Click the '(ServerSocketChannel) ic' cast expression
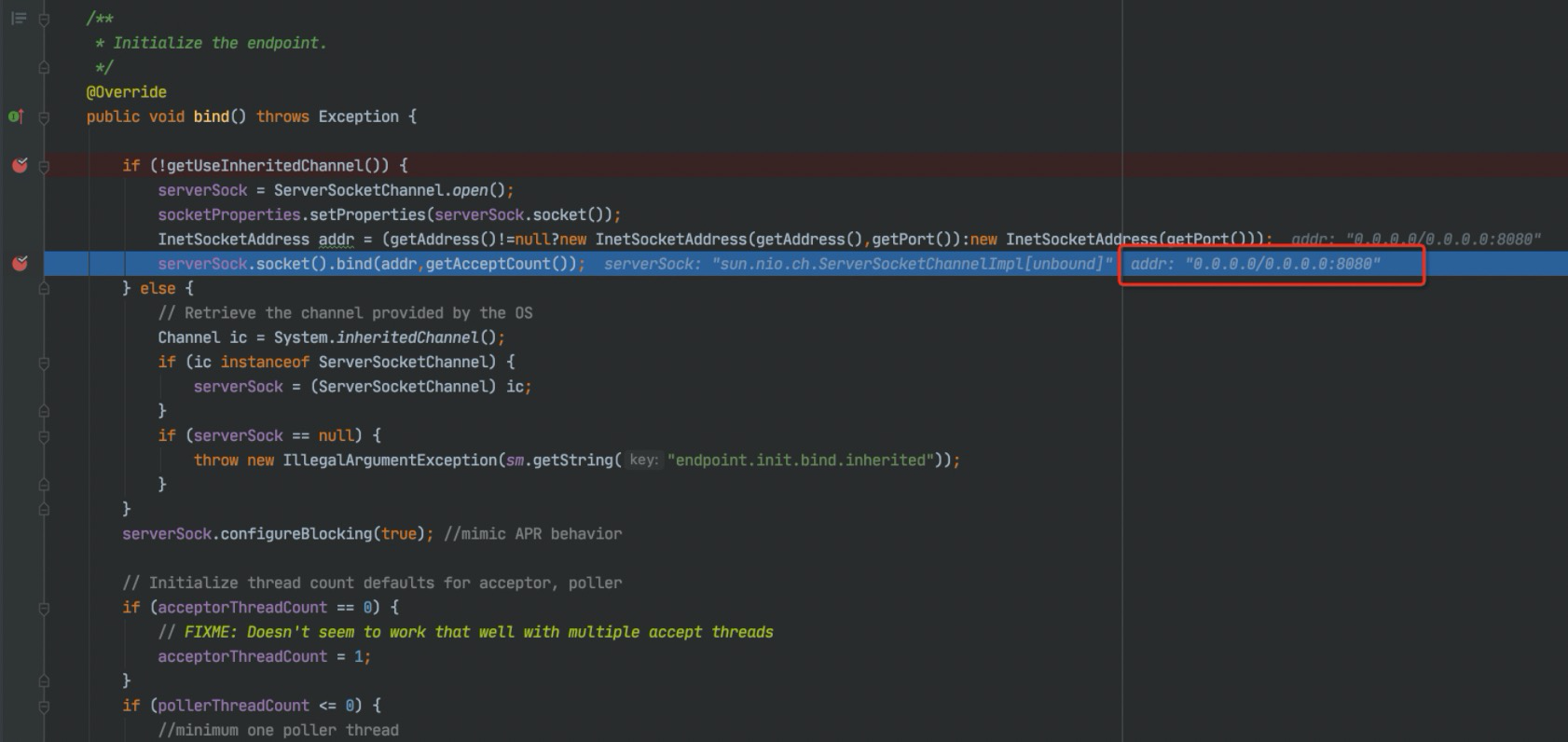The height and width of the screenshot is (742, 1568). pyautogui.click(x=418, y=387)
